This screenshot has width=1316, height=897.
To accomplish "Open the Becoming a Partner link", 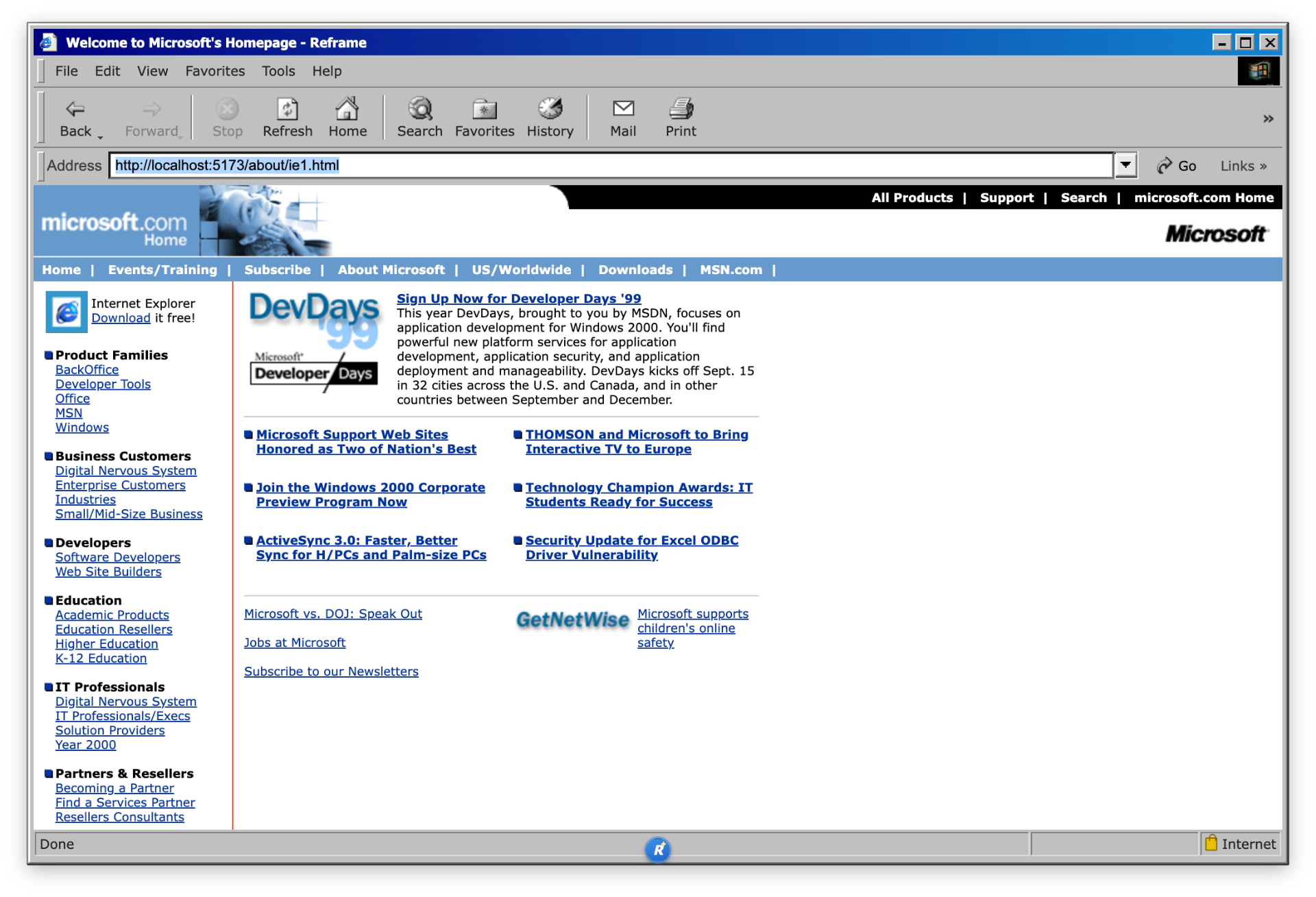I will coord(114,789).
